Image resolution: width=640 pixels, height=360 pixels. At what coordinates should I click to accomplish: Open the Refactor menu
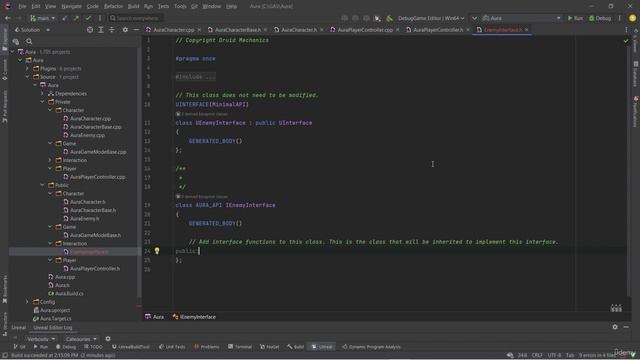pos(113,6)
